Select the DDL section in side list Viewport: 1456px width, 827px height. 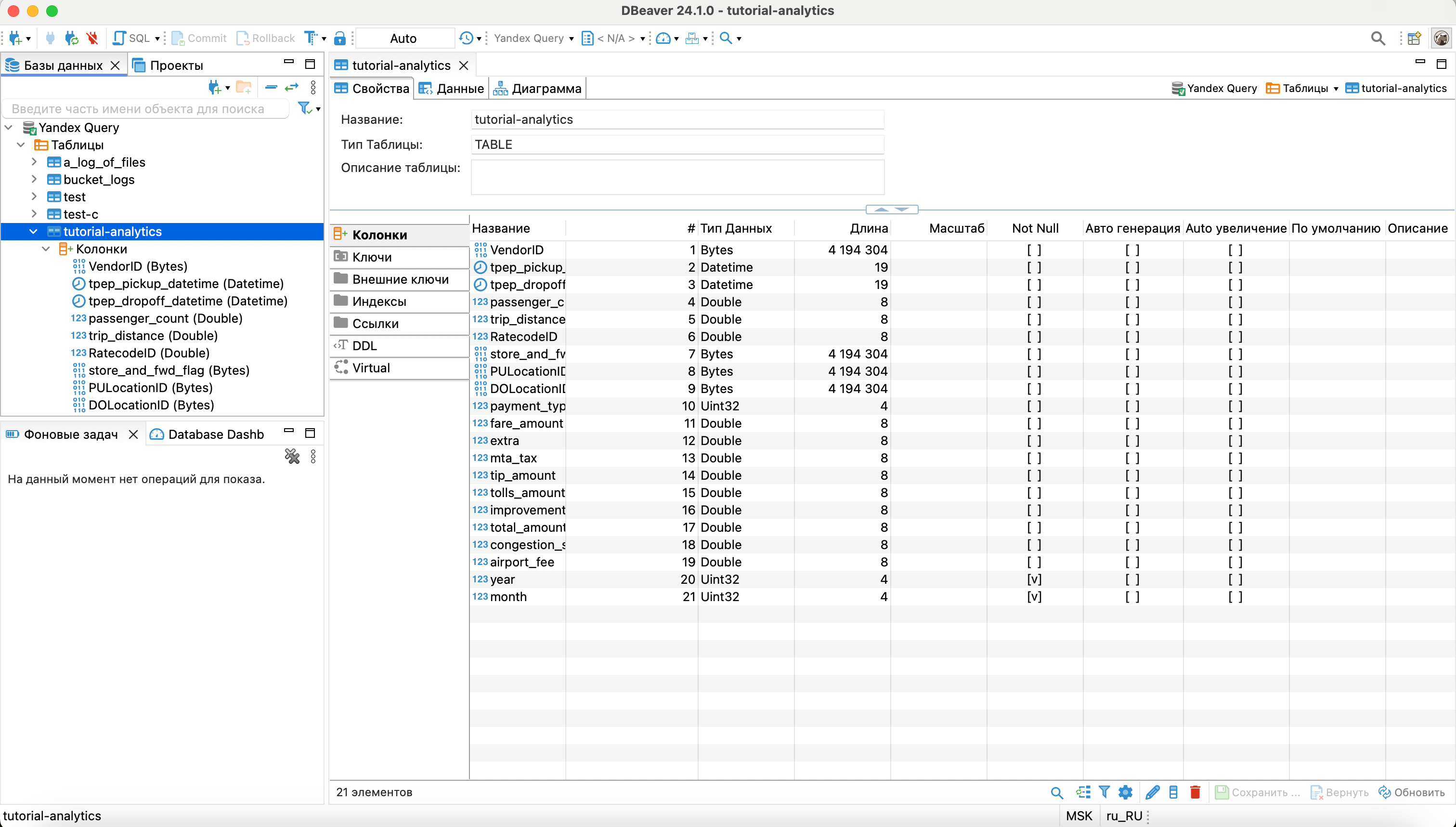[x=364, y=345]
